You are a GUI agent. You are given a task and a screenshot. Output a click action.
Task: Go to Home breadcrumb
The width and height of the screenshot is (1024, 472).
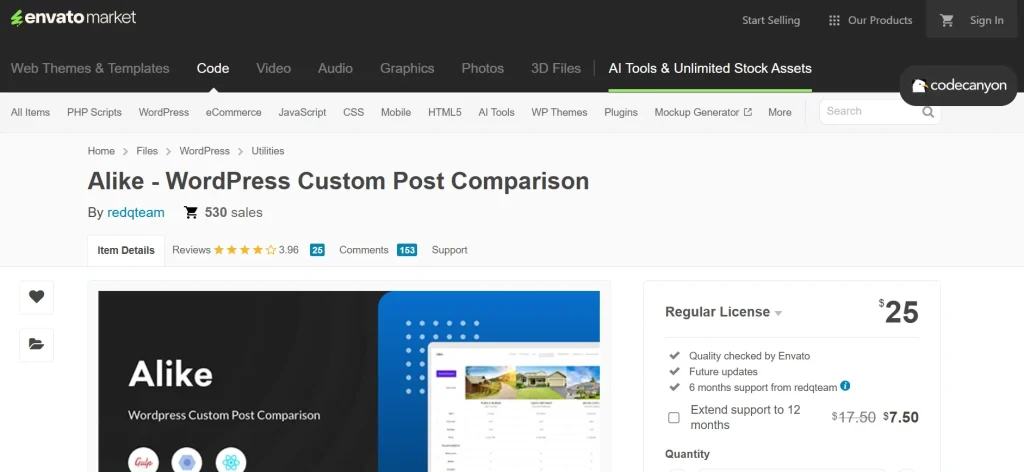pyautogui.click(x=101, y=151)
